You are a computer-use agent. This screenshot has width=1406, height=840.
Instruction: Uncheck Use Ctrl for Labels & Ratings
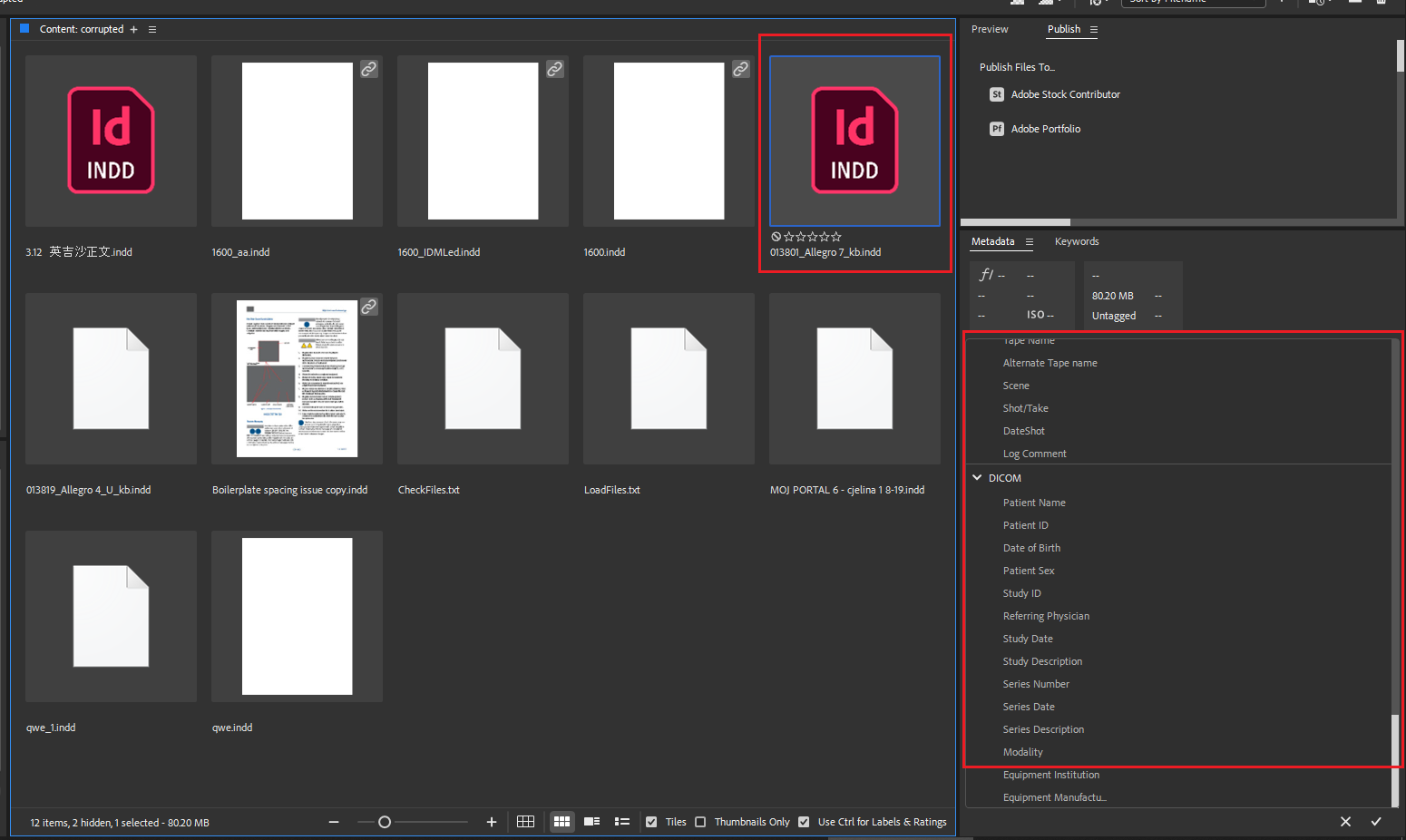coord(804,822)
